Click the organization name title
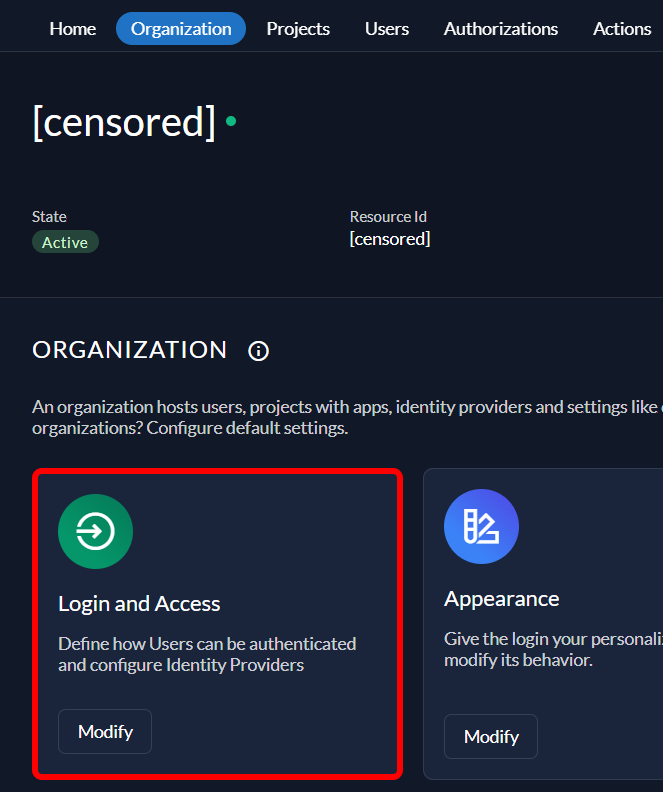The width and height of the screenshot is (663, 792). [x=124, y=122]
